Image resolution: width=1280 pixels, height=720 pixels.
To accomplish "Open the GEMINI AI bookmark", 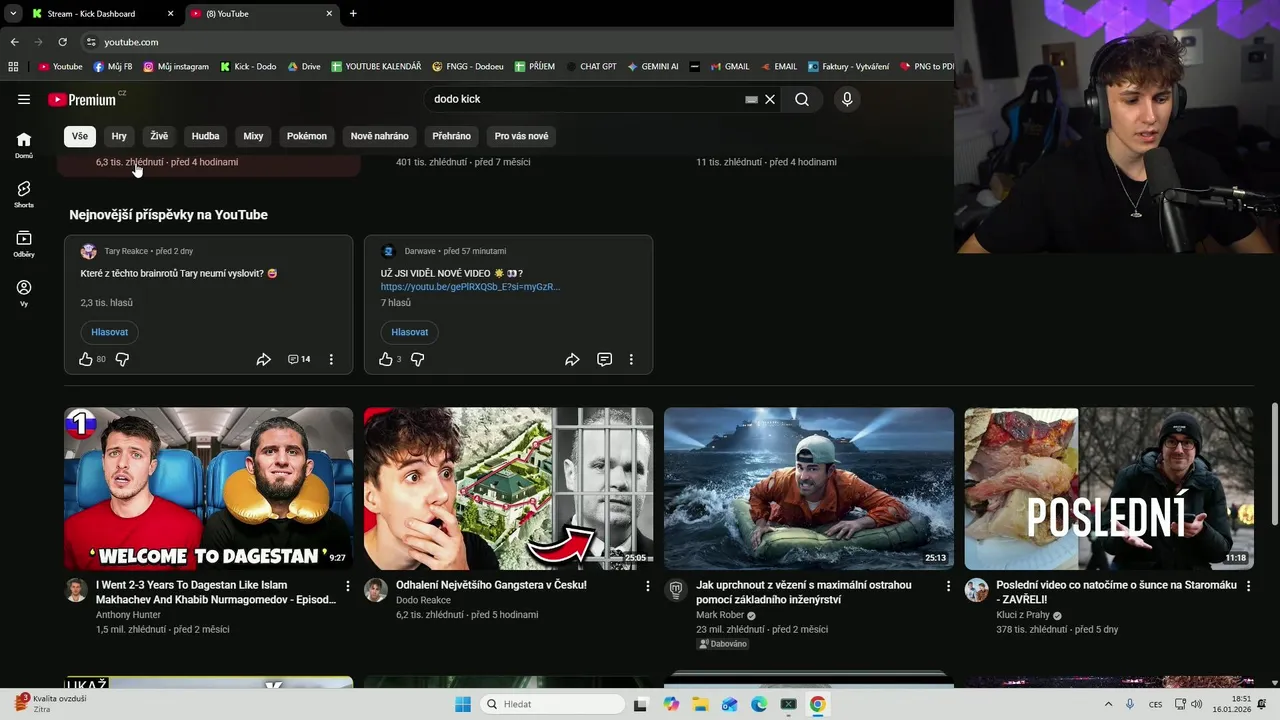I will [x=653, y=67].
